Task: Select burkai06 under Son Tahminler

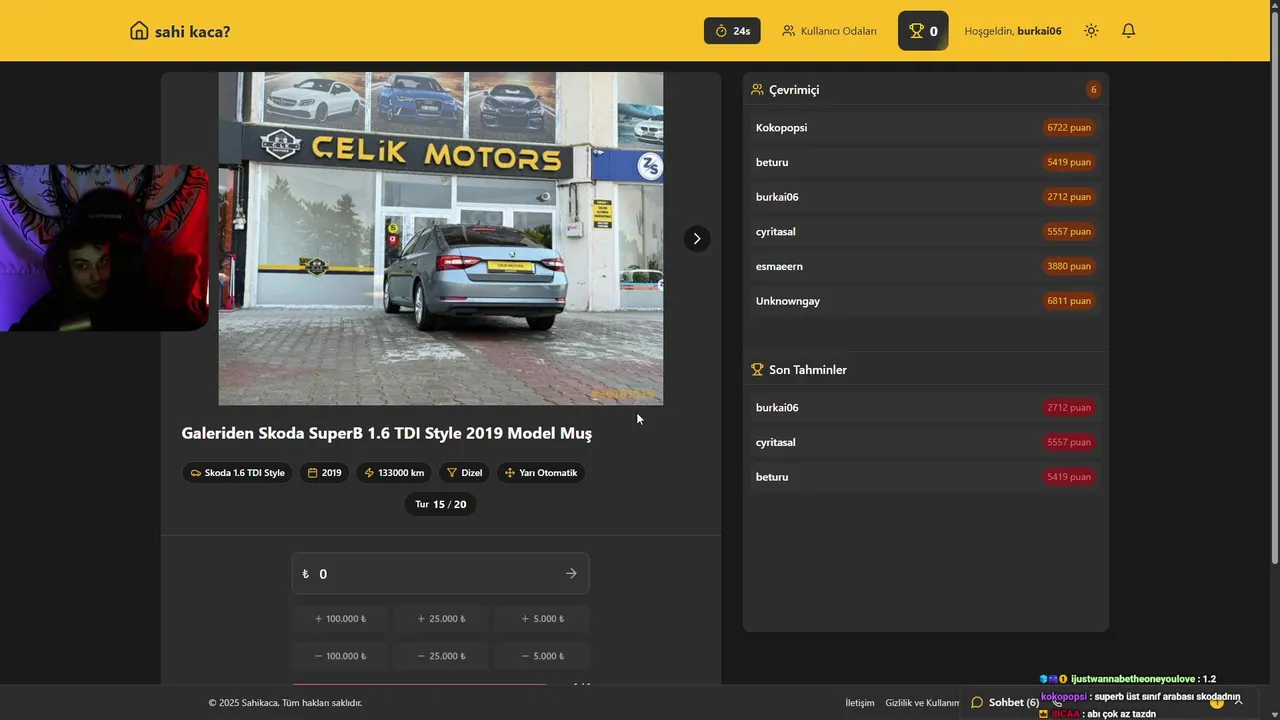Action: click(925, 407)
